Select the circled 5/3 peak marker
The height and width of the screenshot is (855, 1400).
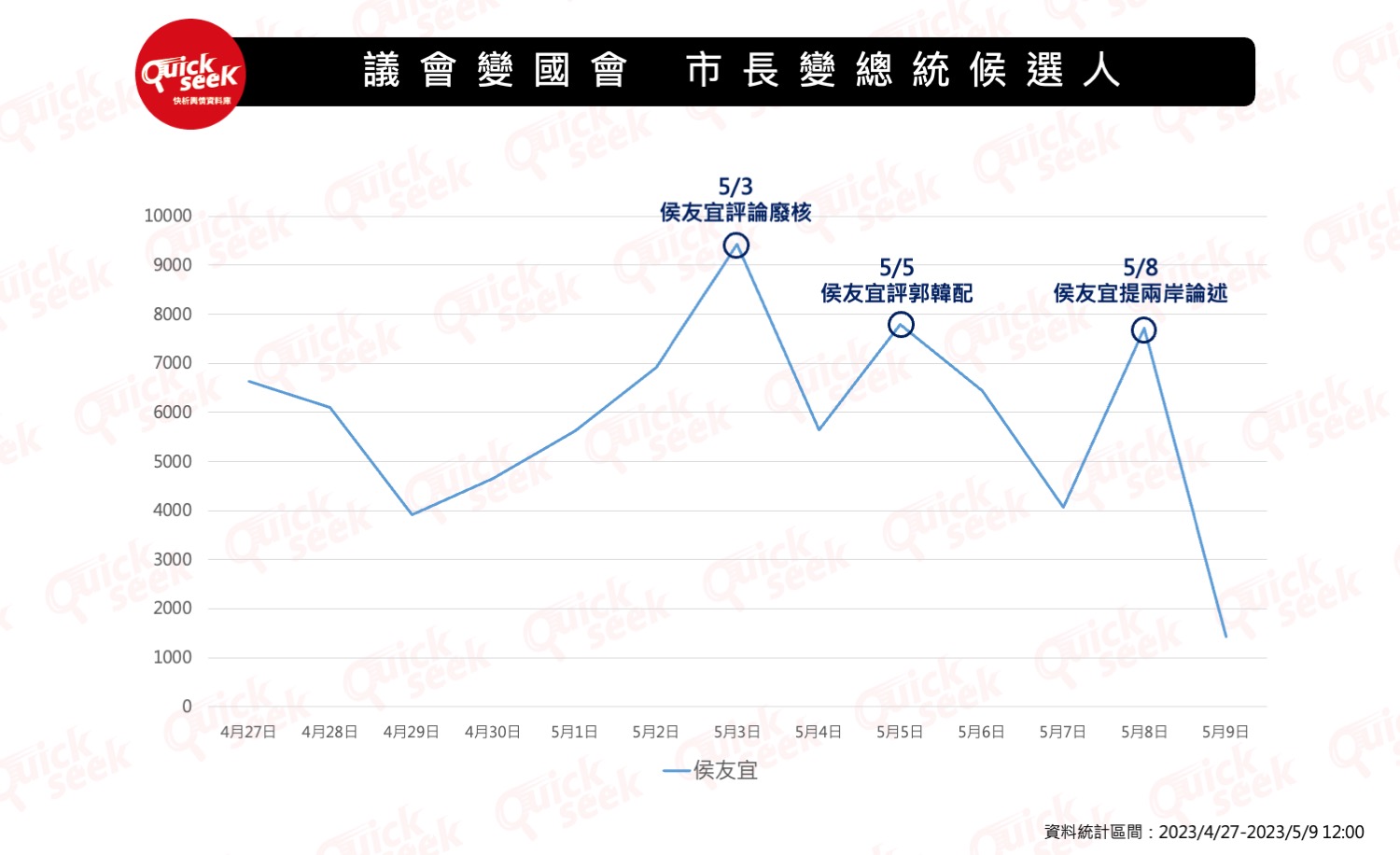point(736,246)
